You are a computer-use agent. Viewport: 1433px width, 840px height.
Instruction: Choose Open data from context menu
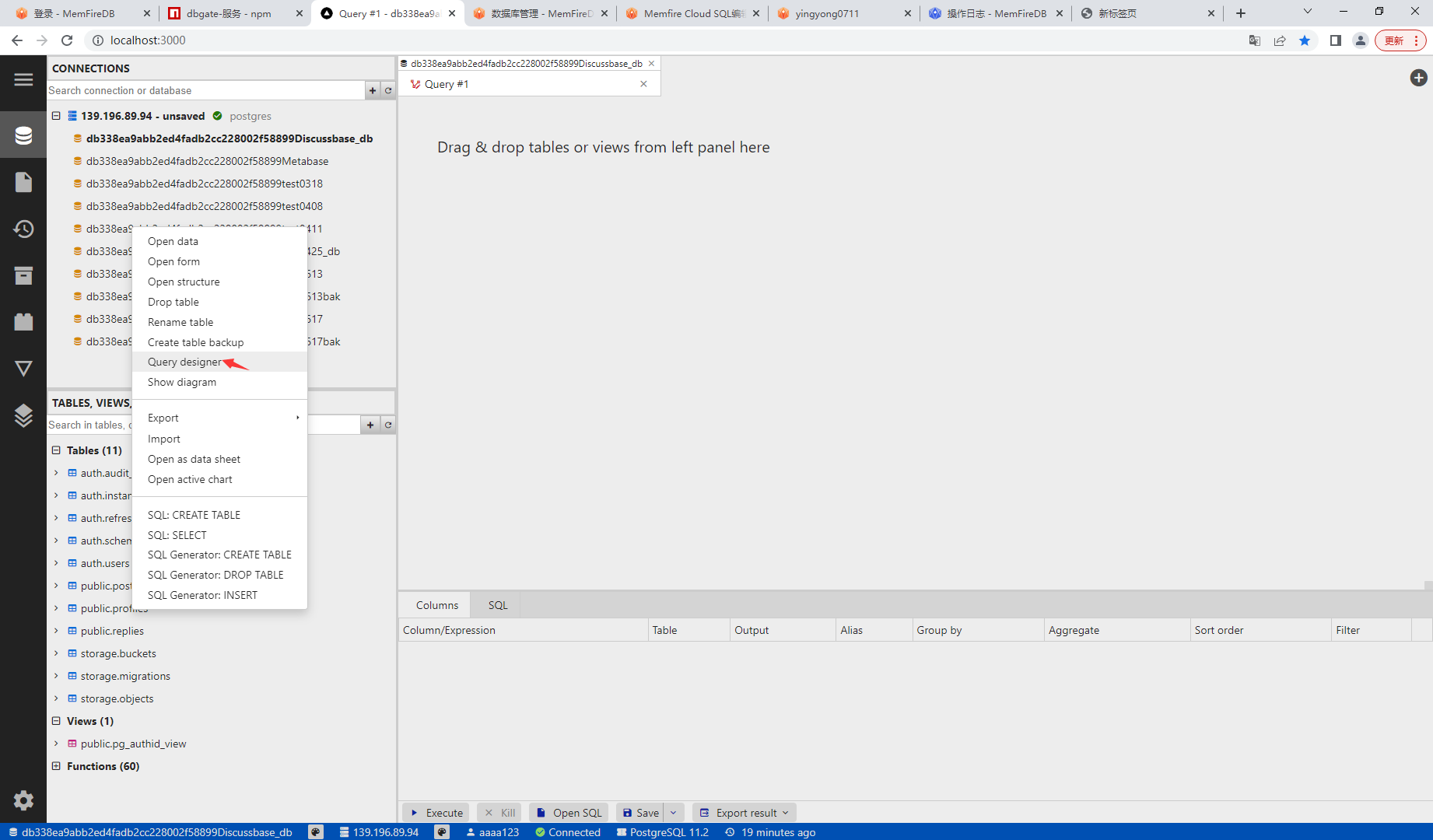[220, 241]
